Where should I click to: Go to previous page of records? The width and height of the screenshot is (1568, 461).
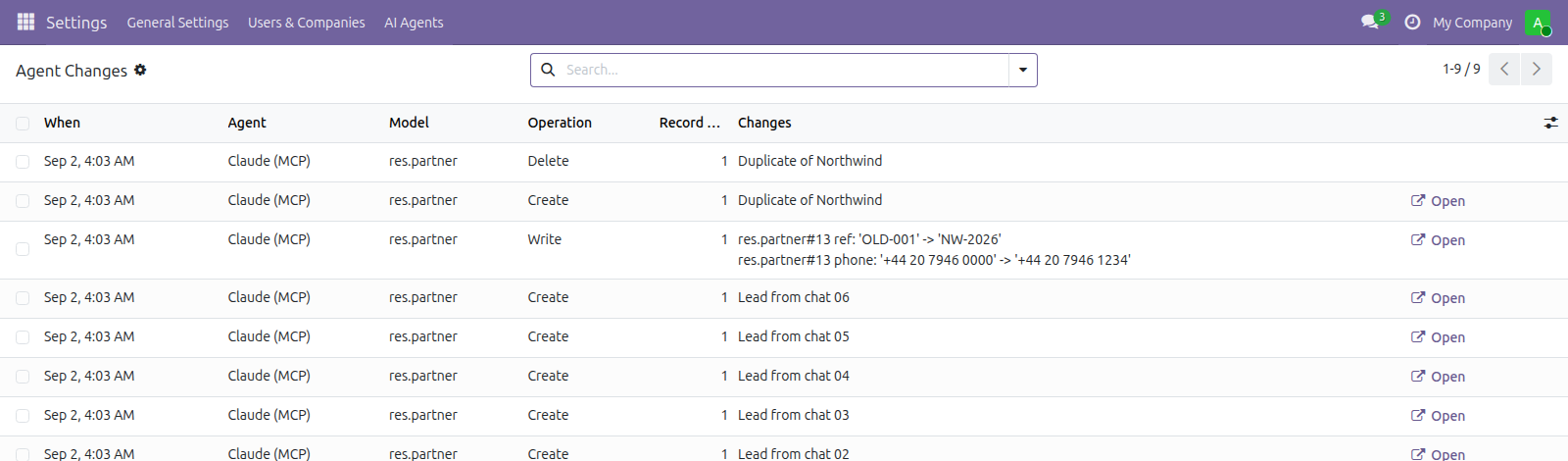point(1504,69)
